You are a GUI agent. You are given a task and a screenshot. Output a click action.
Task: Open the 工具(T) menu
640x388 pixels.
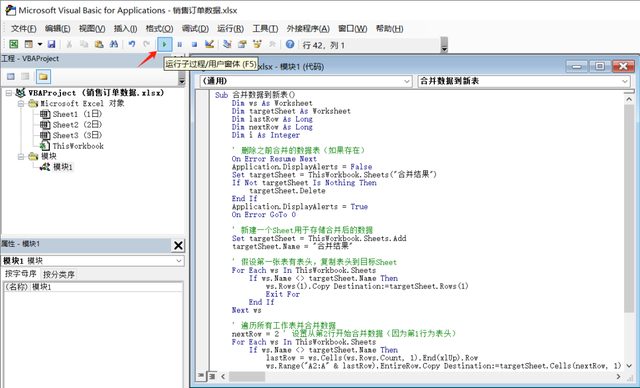pyautogui.click(x=265, y=29)
